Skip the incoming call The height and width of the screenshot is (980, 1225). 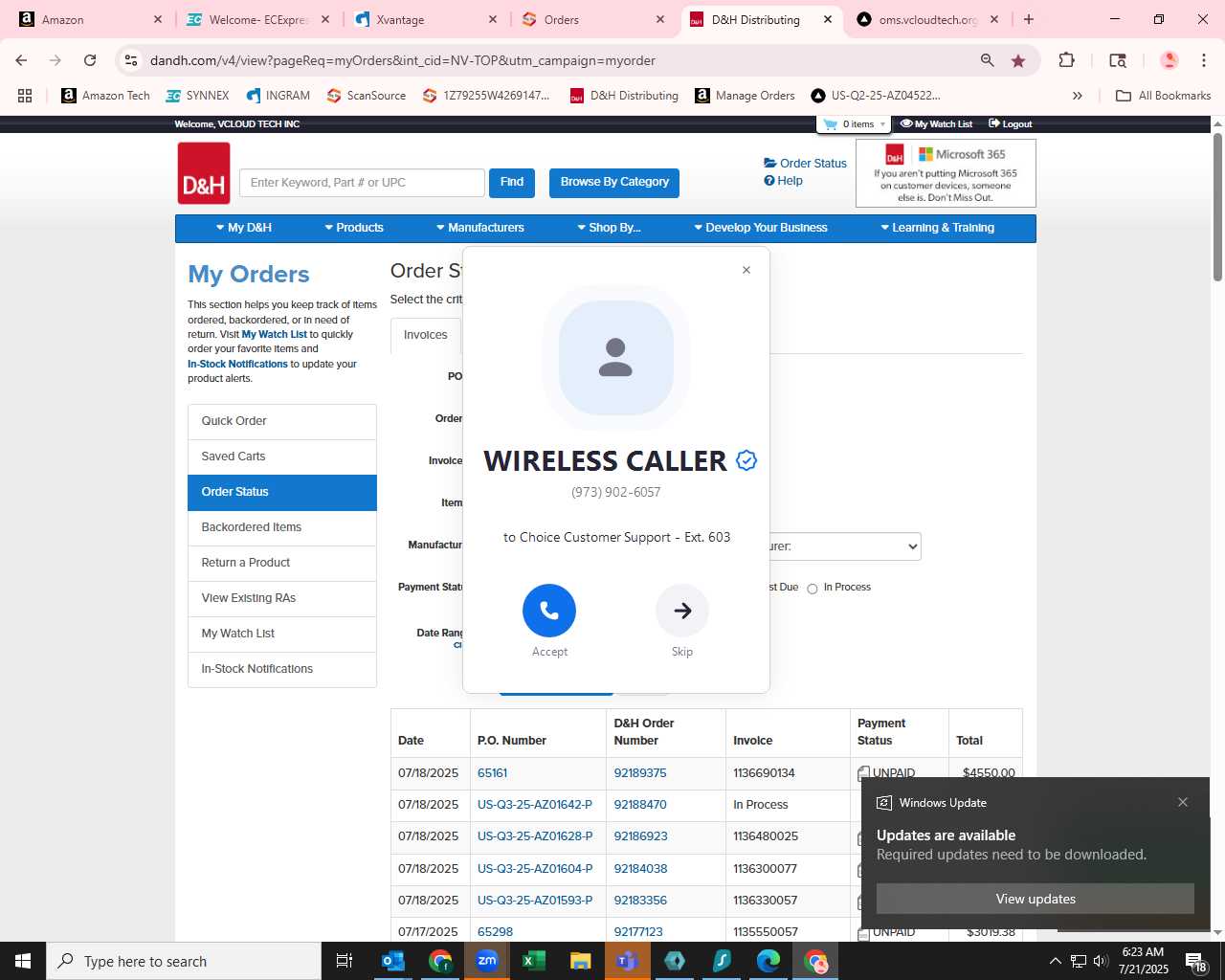pos(682,611)
